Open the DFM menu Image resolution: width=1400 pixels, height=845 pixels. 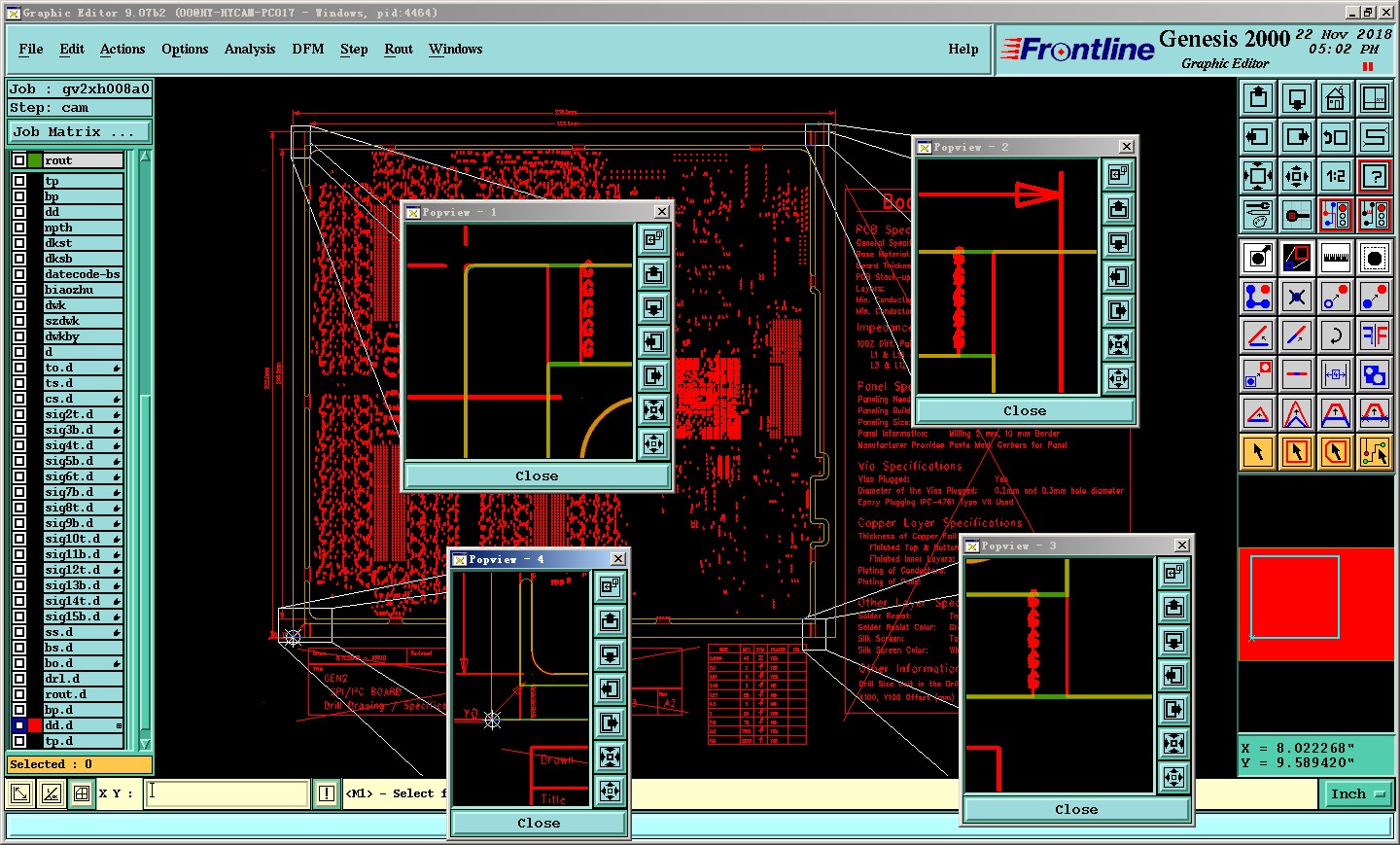click(308, 49)
